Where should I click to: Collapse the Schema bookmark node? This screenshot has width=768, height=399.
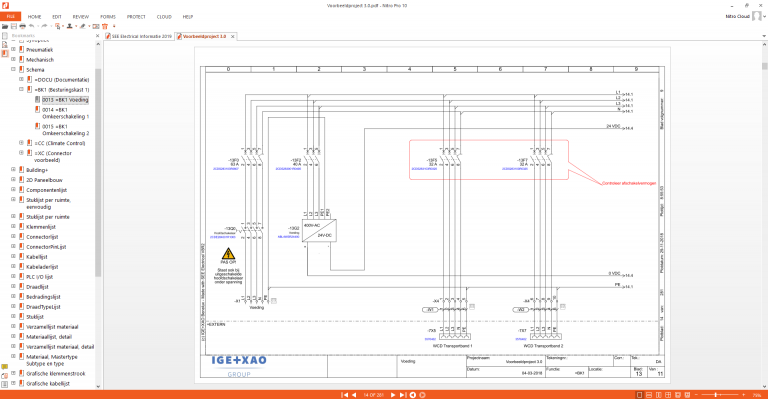click(13, 70)
